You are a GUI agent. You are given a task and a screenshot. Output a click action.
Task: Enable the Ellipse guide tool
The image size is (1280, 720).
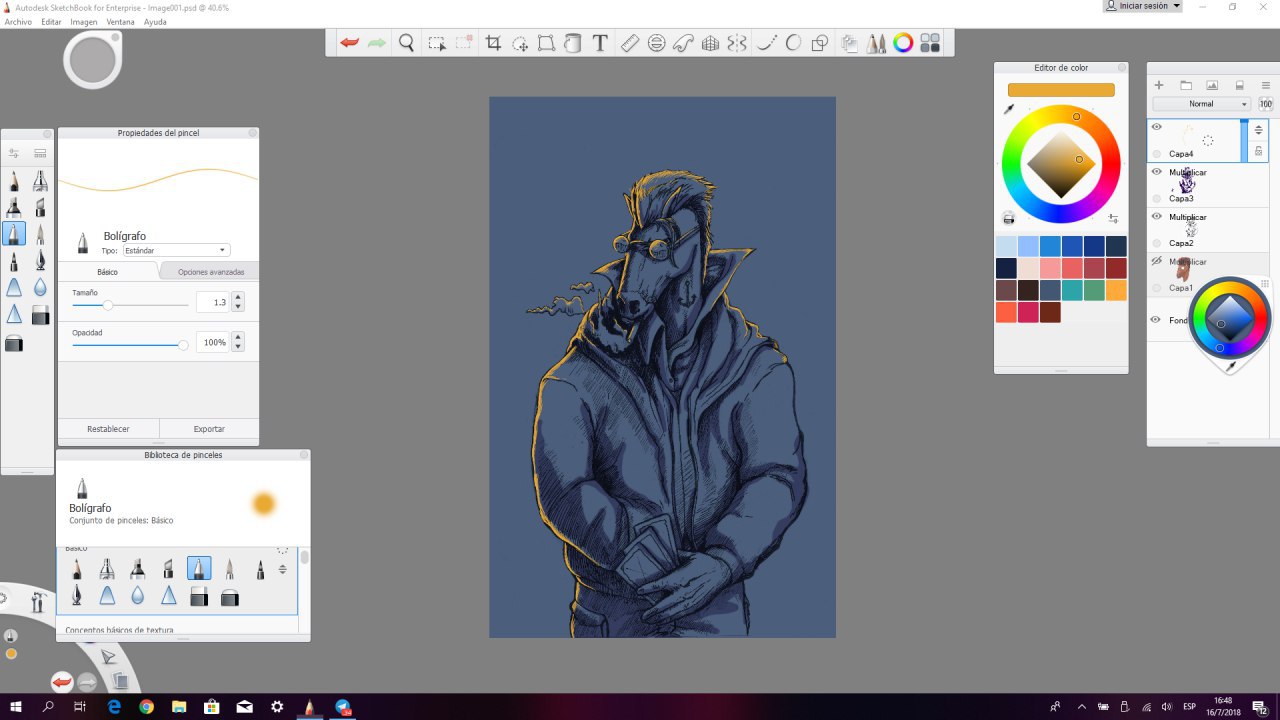point(657,43)
